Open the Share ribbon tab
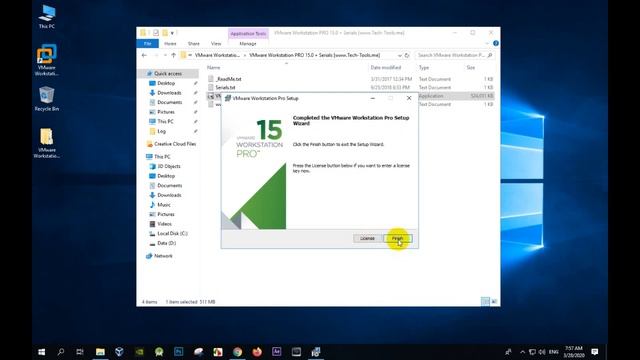The height and width of the screenshot is (360, 640). (x=194, y=44)
